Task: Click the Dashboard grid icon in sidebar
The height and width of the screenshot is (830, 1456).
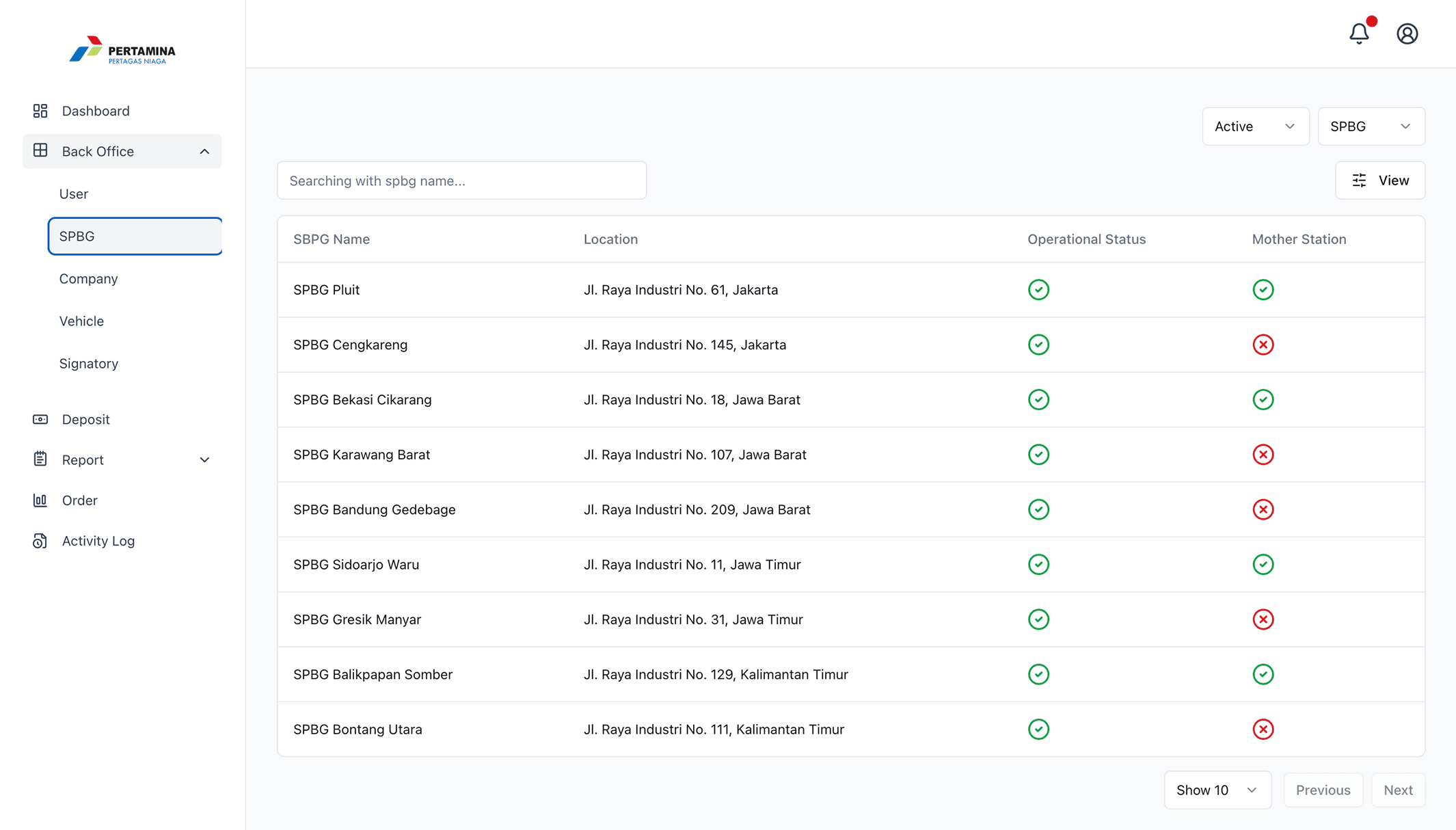Action: [40, 111]
